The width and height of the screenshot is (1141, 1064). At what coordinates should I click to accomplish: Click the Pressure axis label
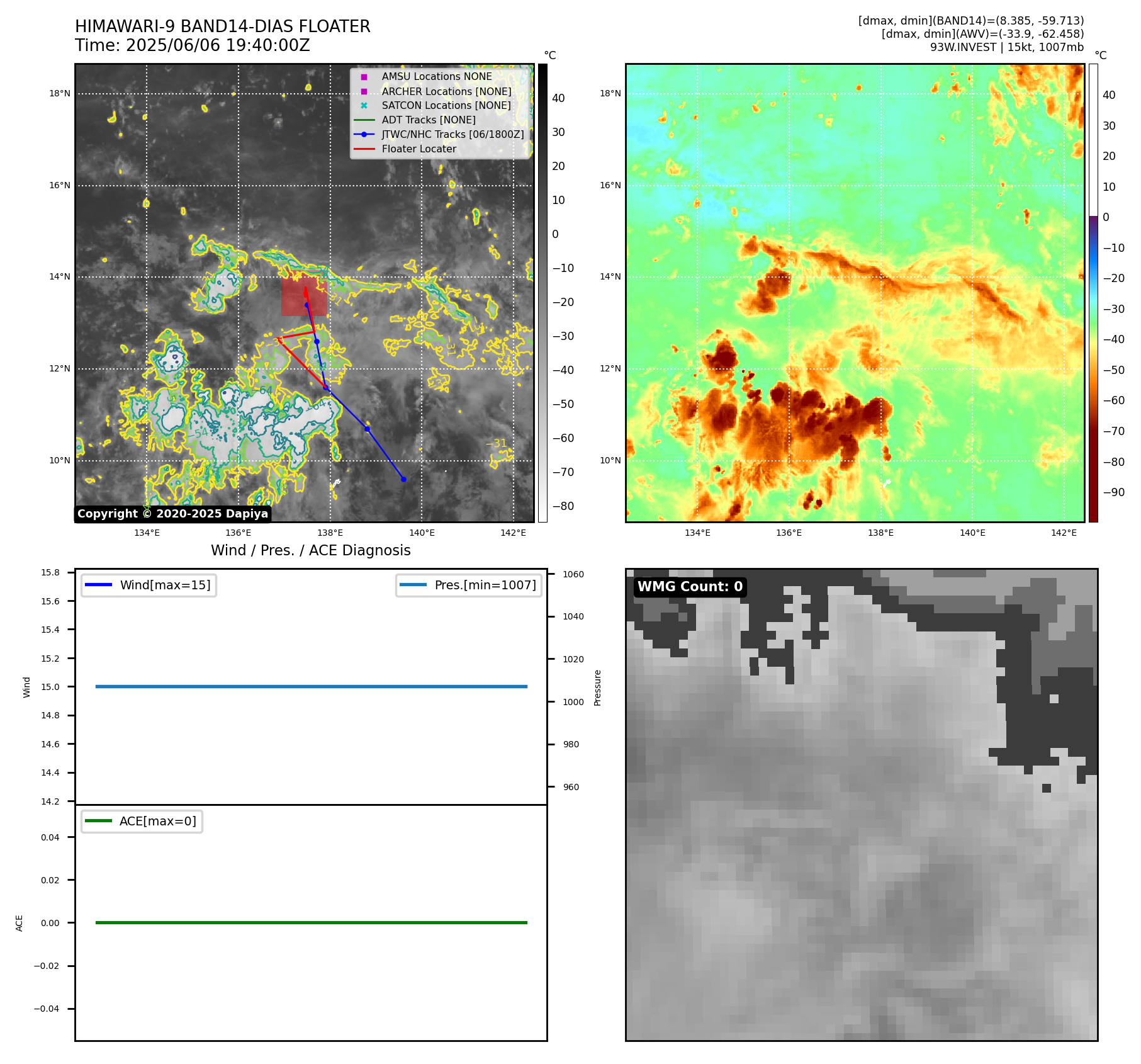598,688
